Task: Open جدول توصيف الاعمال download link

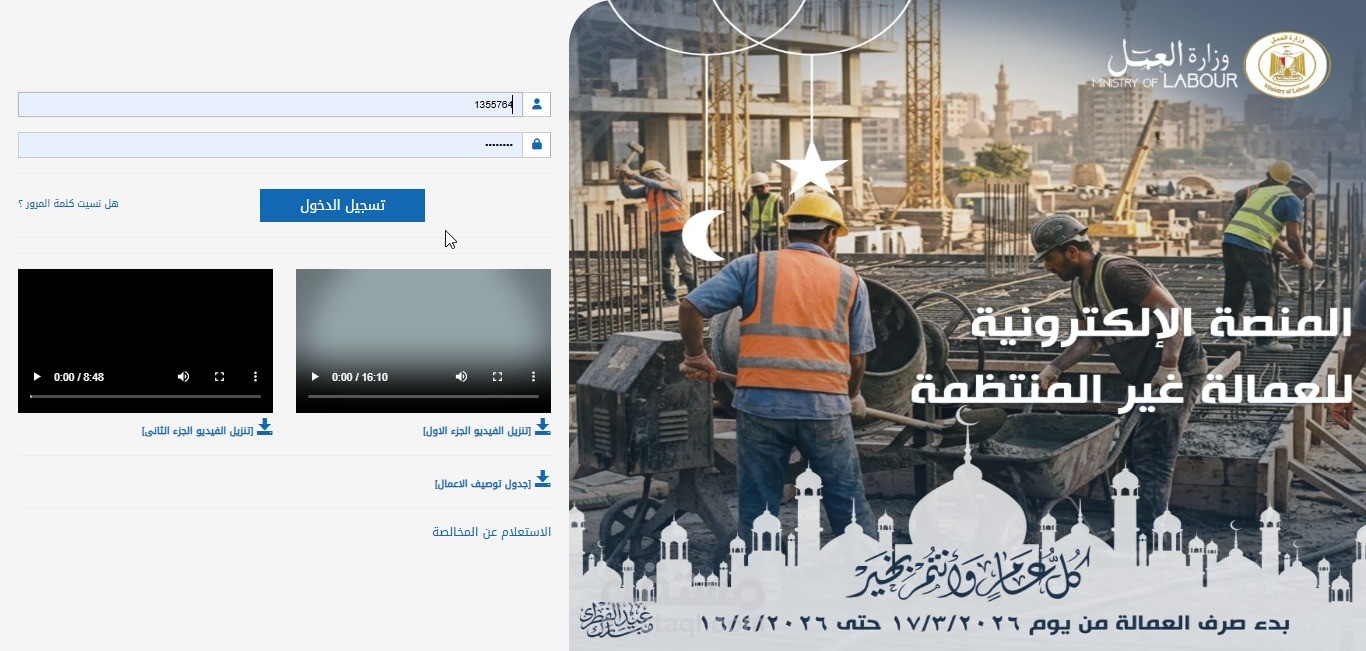Action: (483, 484)
